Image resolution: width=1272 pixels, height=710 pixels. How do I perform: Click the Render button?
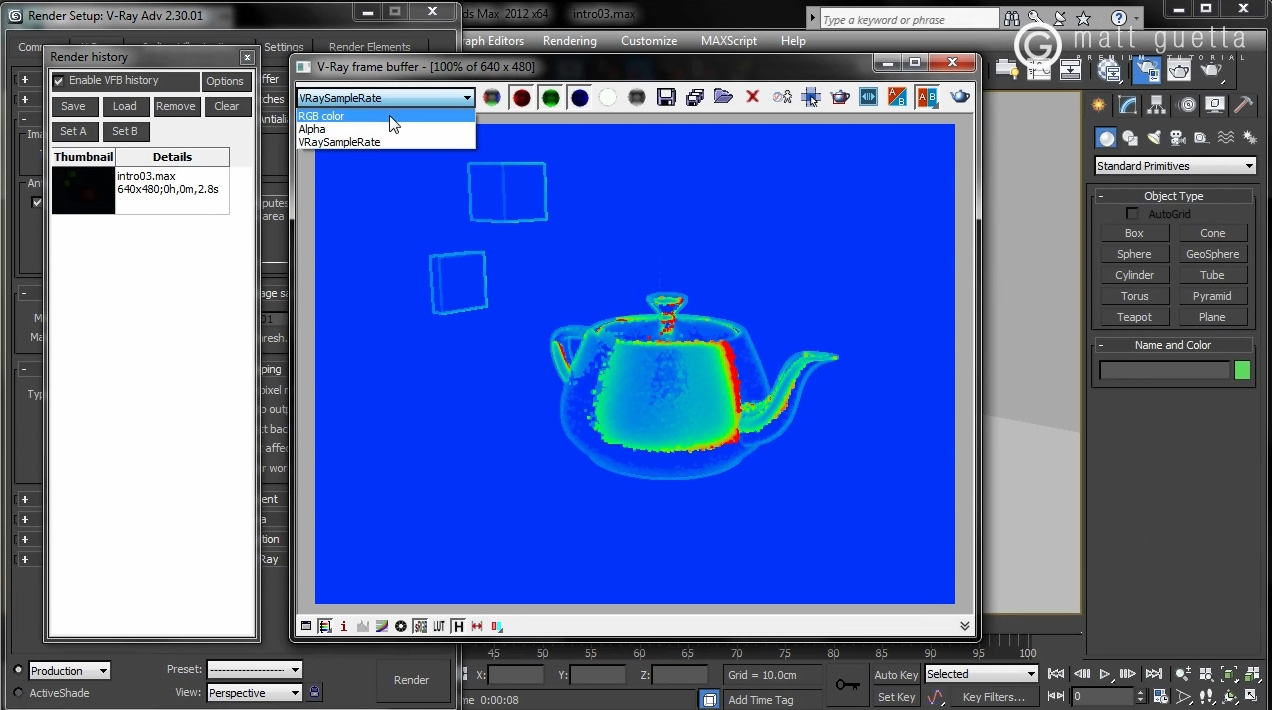pos(411,680)
